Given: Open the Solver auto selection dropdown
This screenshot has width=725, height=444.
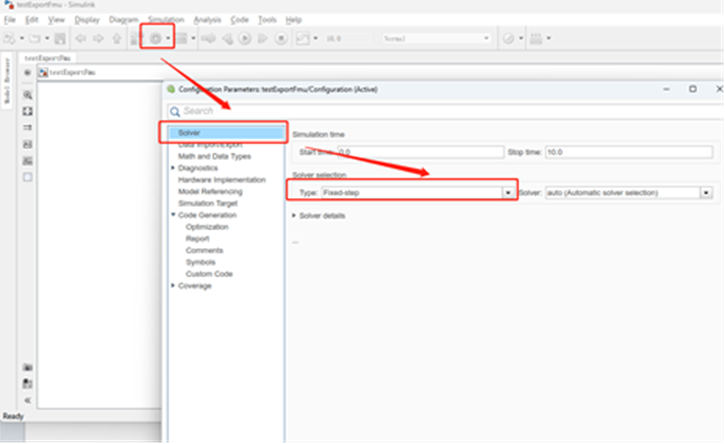Looking at the screenshot, I should tap(706, 193).
